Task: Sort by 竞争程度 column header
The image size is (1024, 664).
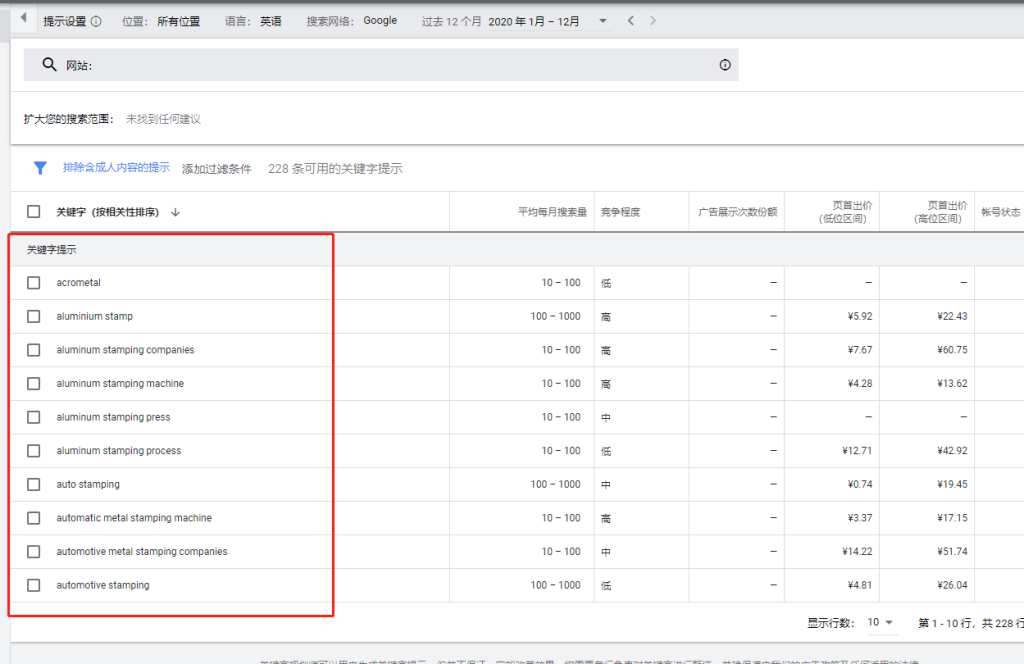Action: tap(620, 212)
